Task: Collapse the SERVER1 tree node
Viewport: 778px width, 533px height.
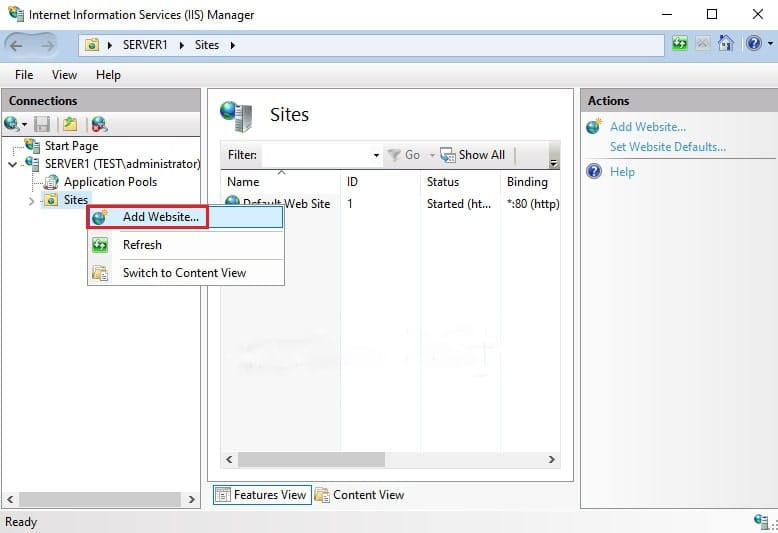Action: (x=13, y=164)
